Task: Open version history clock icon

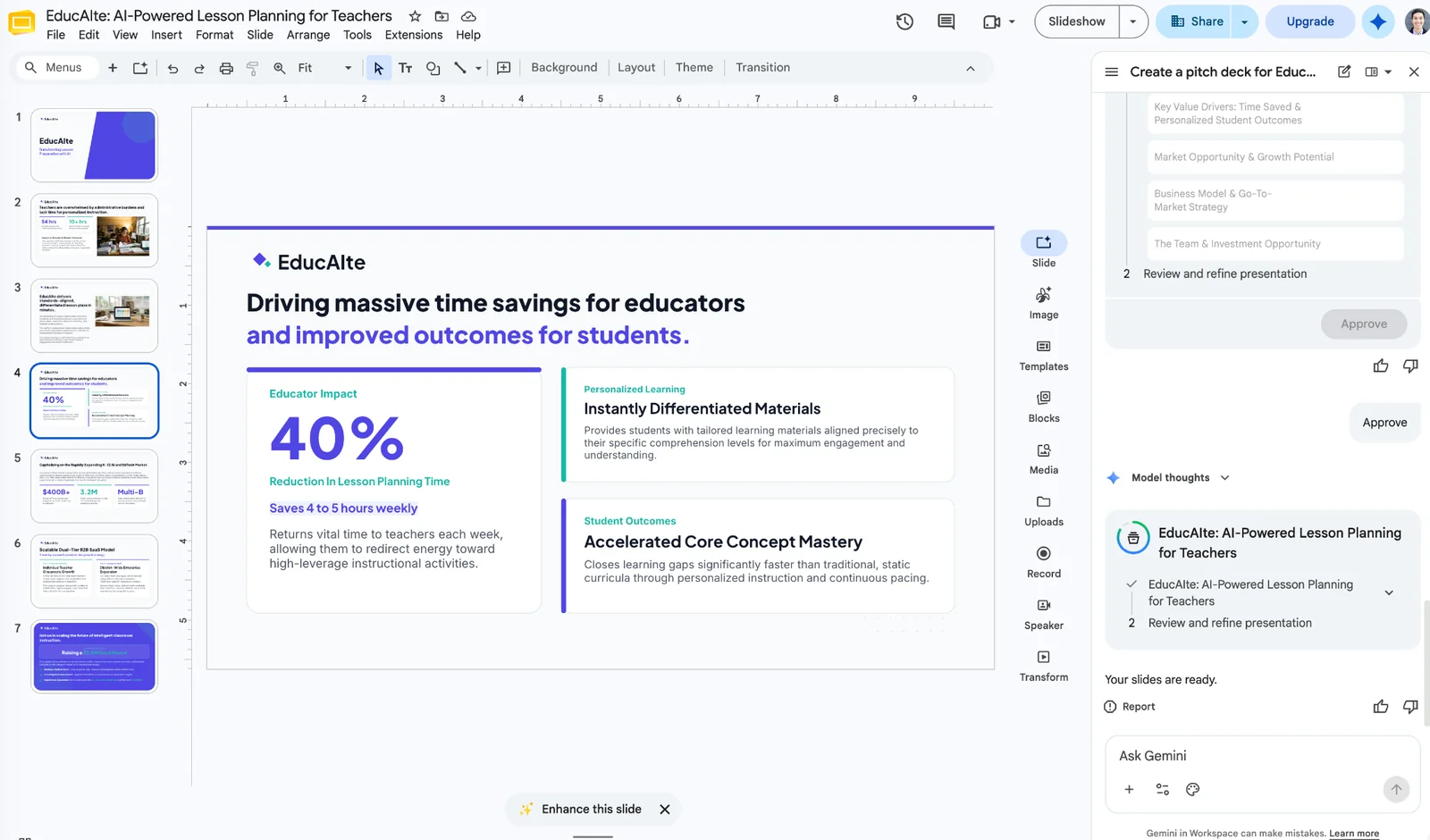Action: tap(904, 21)
